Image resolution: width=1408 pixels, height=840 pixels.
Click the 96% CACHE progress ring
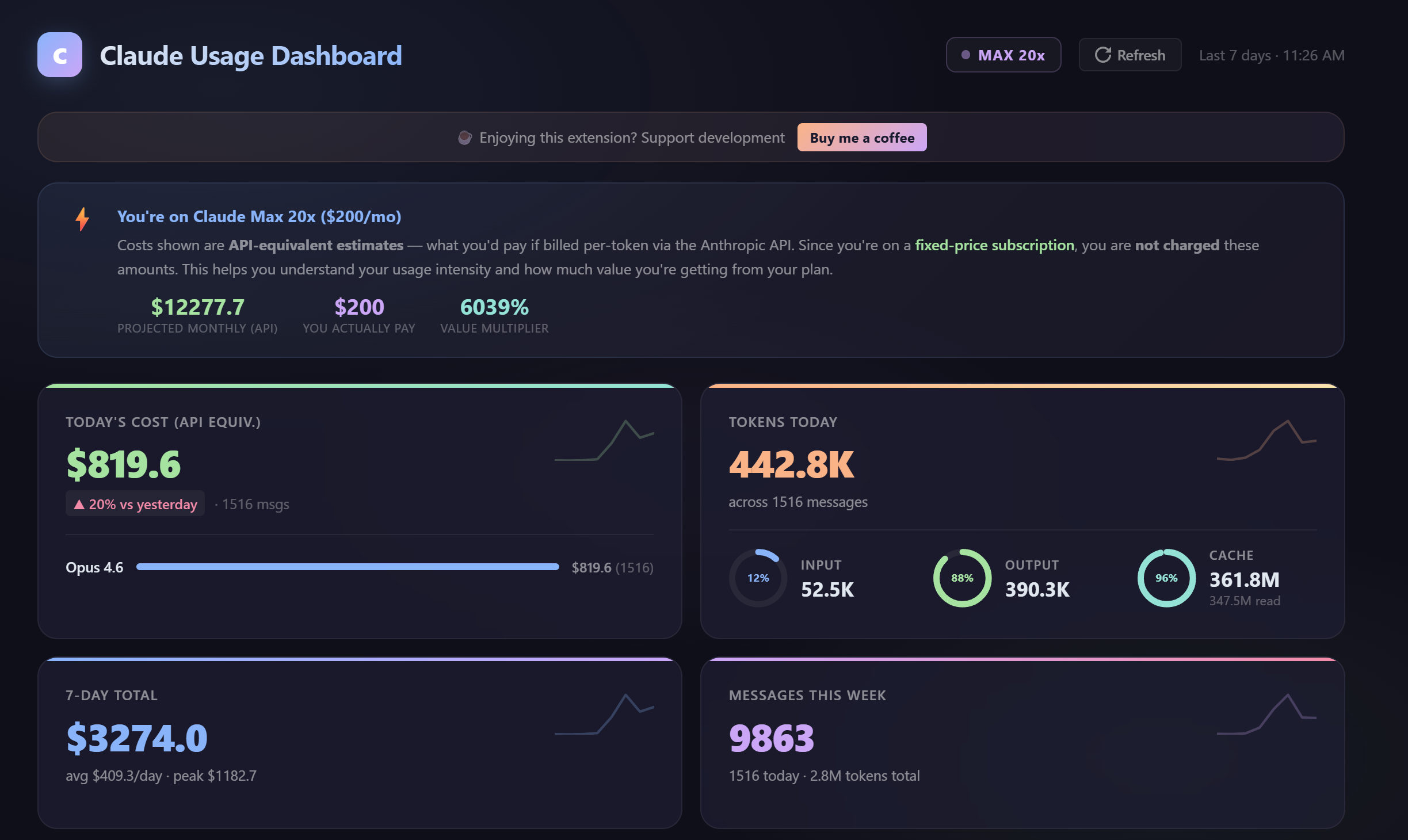point(1165,578)
